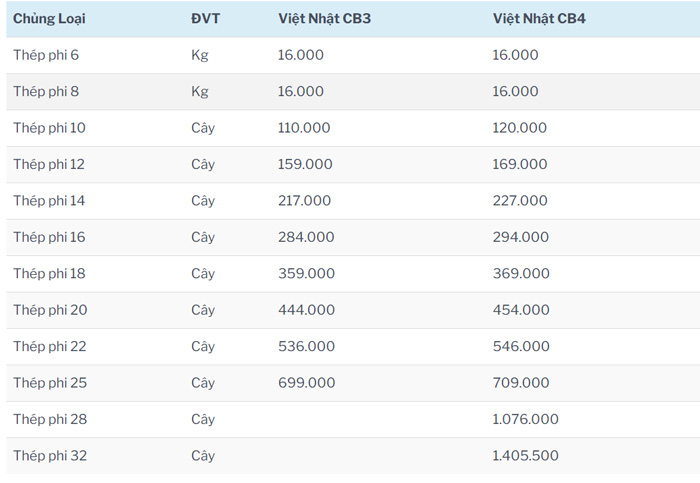Click the CB4 price 120.000
The width and height of the screenshot is (700, 483).
click(520, 128)
